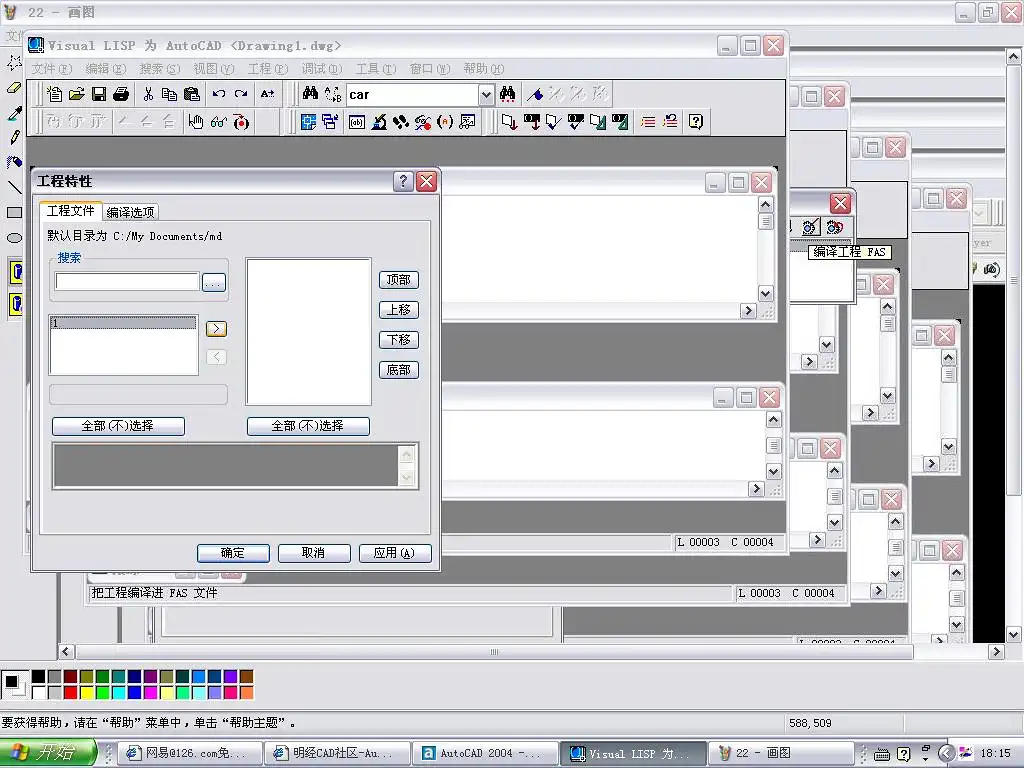
Task: Click the Replace A-to-B icon
Action: (333, 94)
